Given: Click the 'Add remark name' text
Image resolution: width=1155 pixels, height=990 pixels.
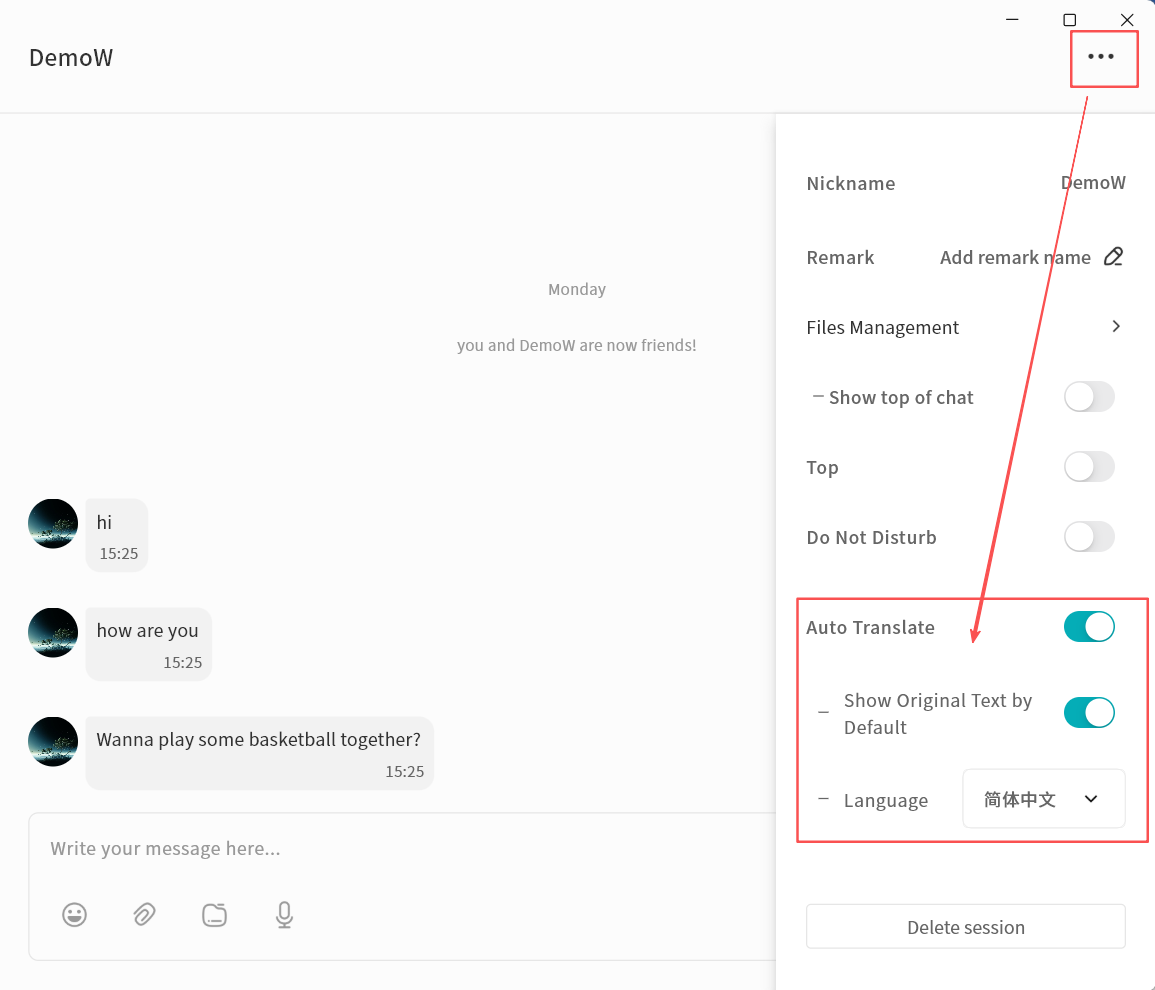Looking at the screenshot, I should [1014, 258].
